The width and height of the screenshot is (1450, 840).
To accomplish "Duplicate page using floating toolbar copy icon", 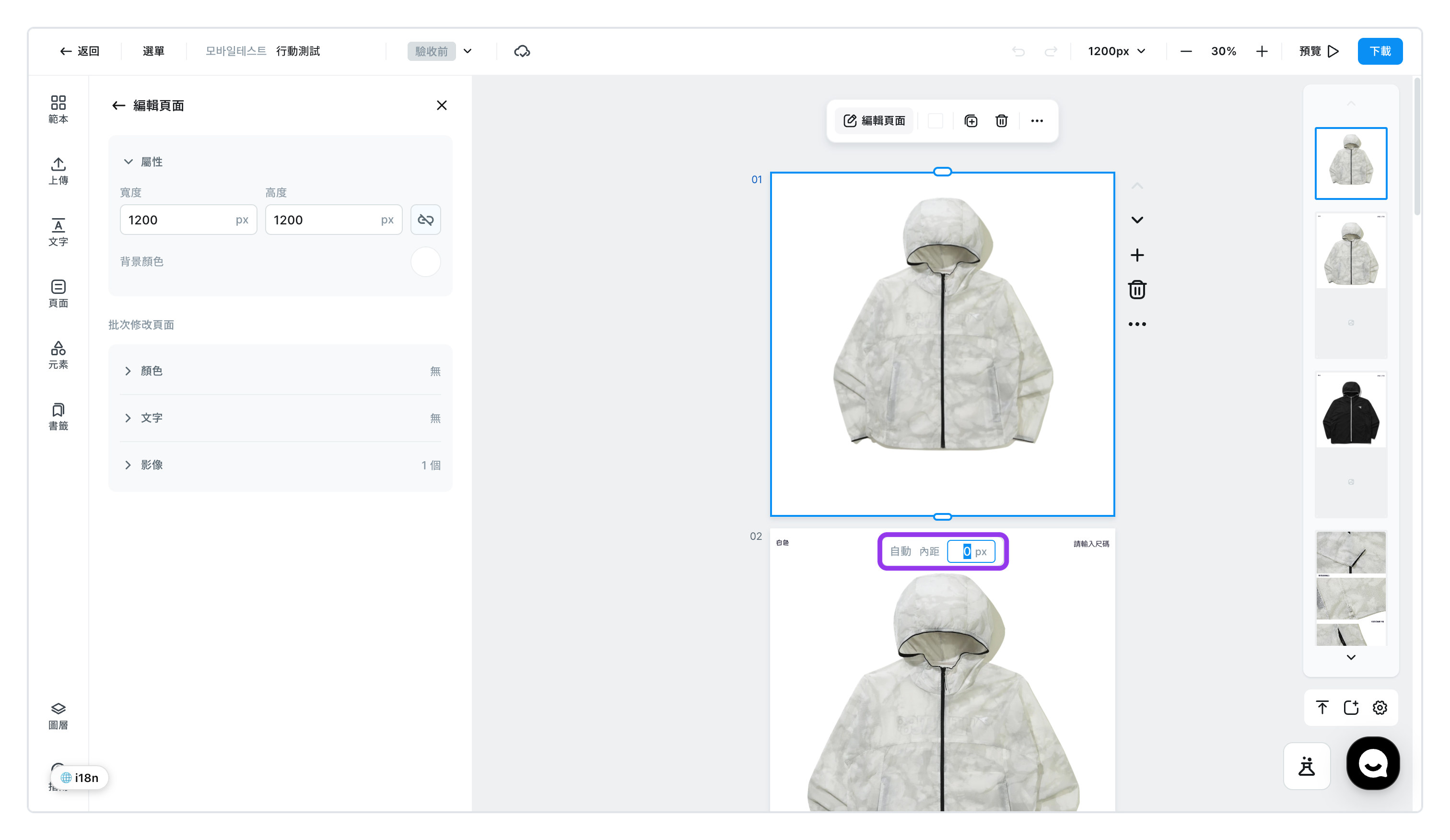I will pos(971,121).
